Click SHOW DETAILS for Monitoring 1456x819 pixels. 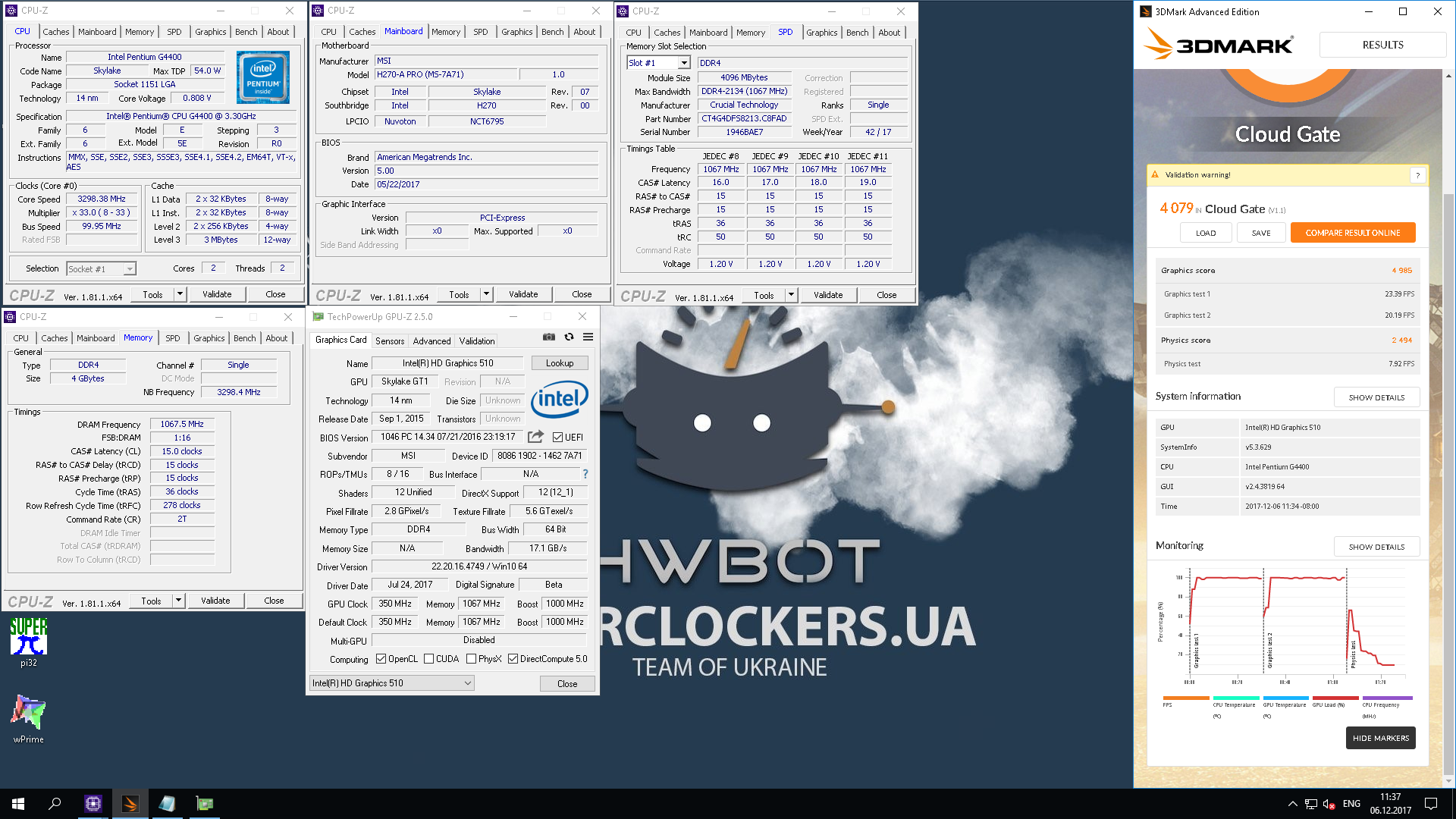1376,547
